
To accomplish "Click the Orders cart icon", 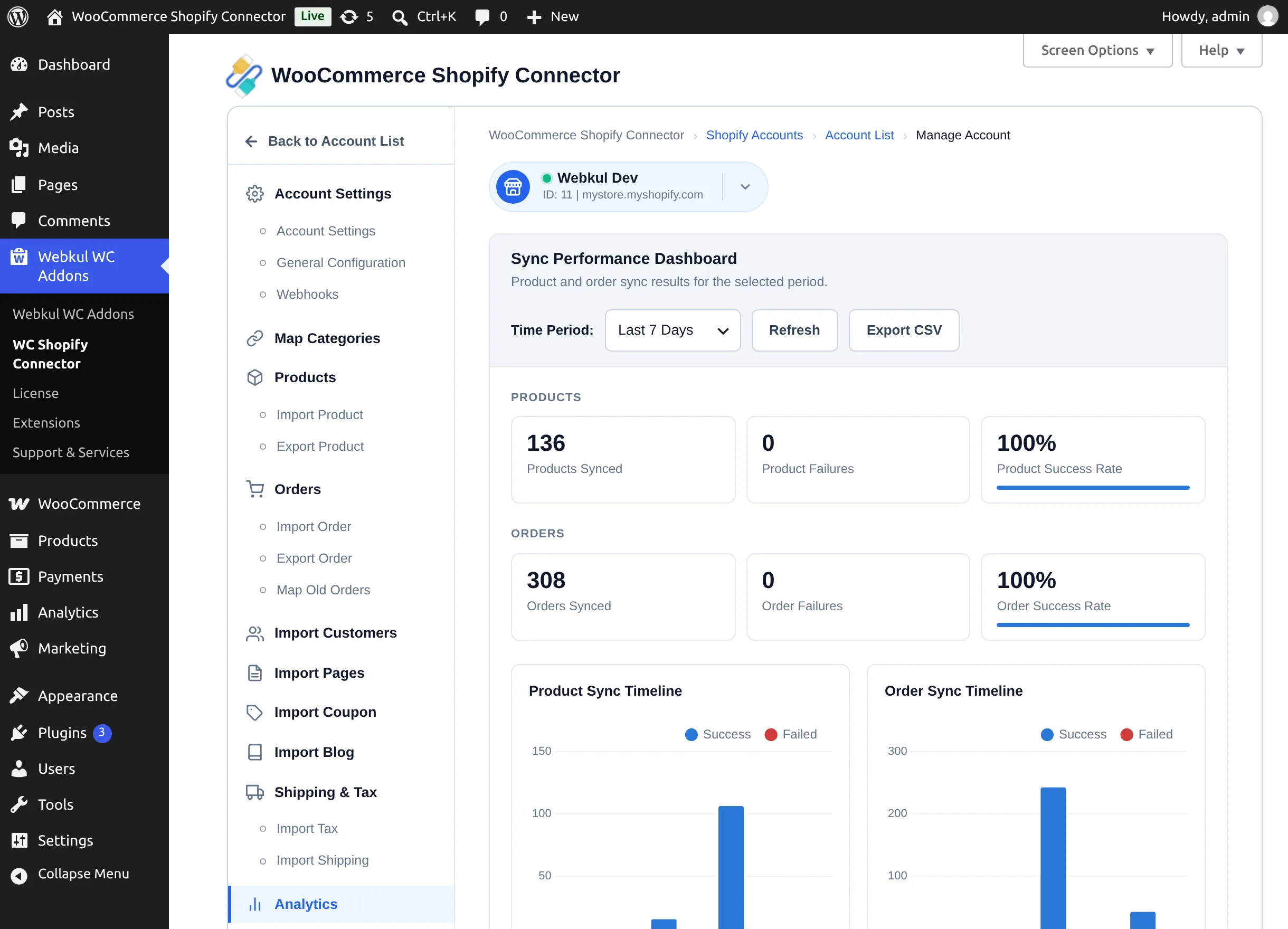I will [254, 489].
